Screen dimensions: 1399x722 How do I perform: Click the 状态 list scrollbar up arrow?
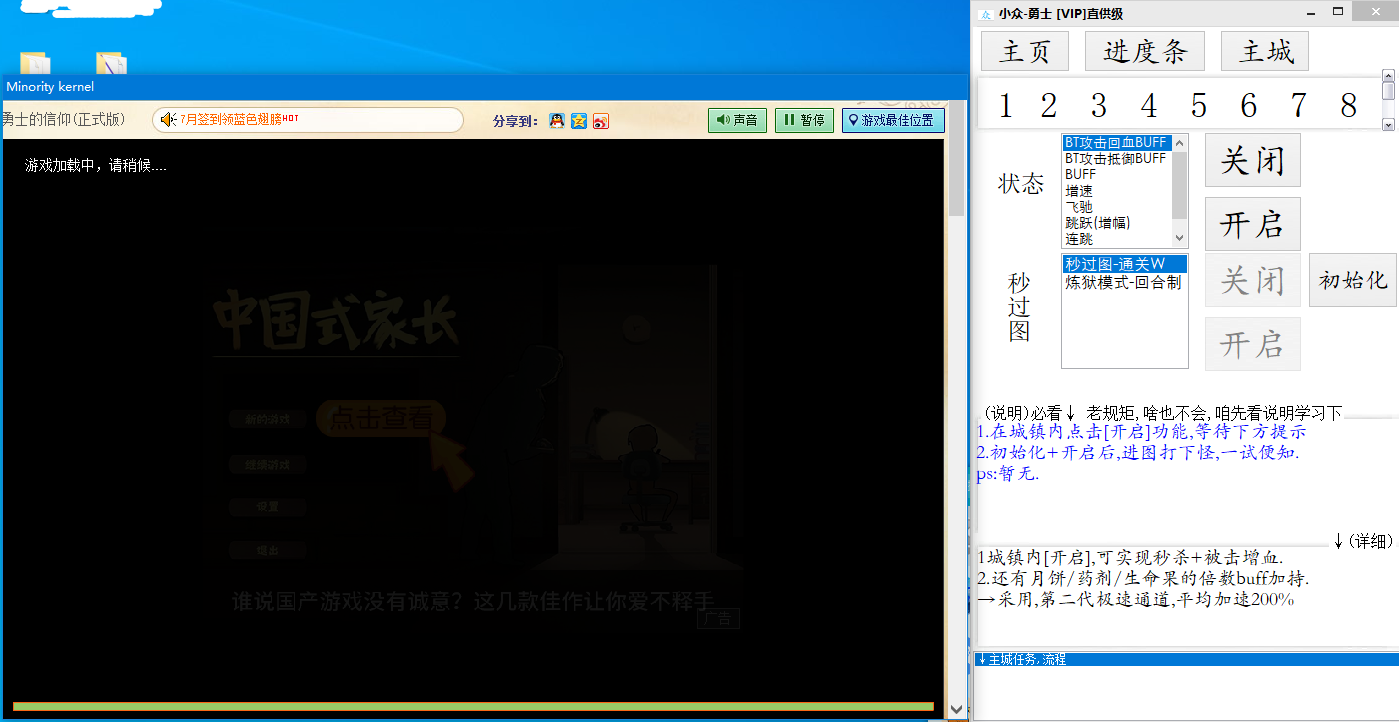(1179, 143)
